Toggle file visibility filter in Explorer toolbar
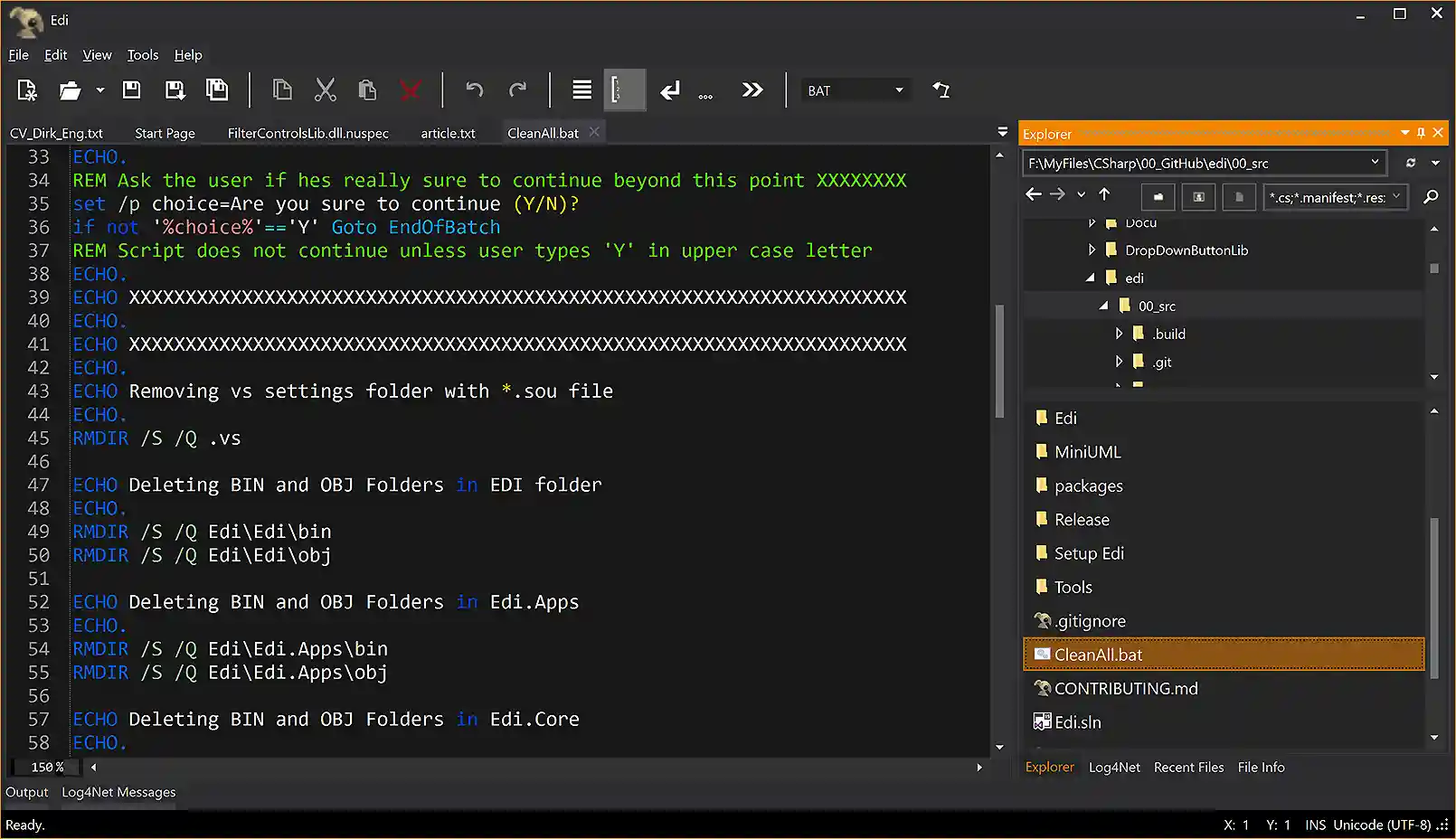This screenshot has width=1456, height=839. point(1239,196)
